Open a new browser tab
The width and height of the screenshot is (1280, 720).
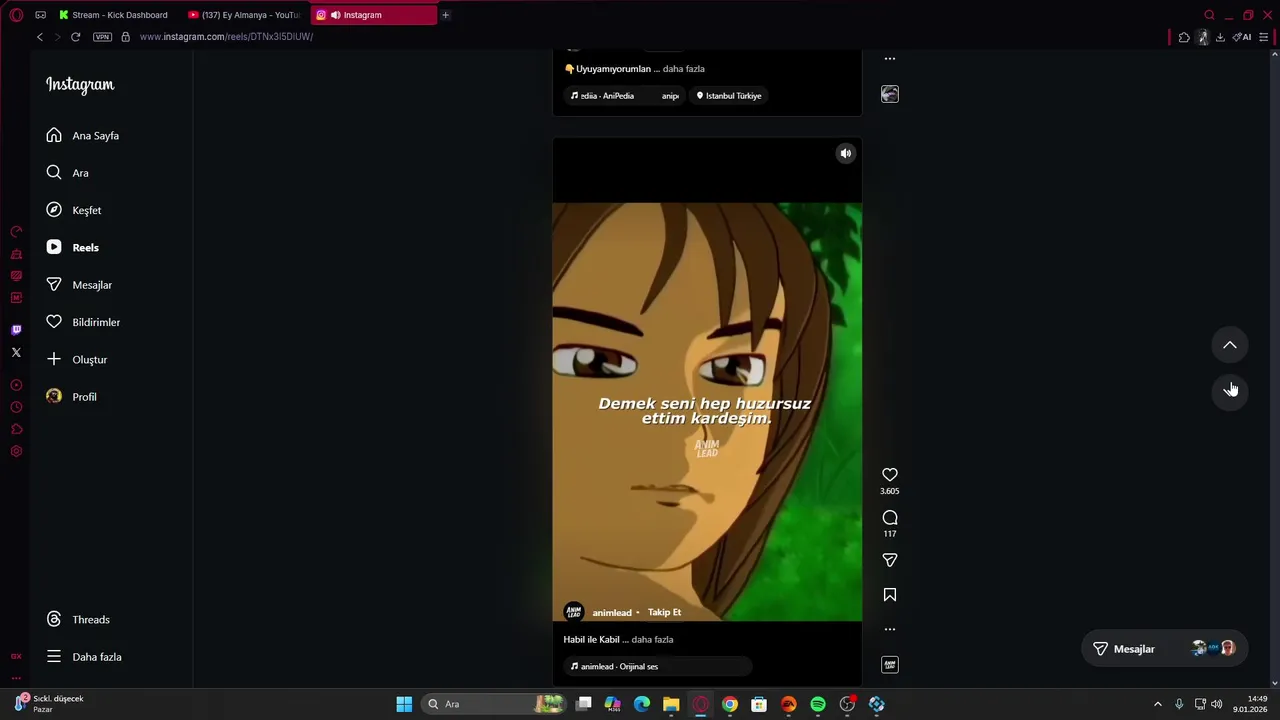click(x=446, y=15)
